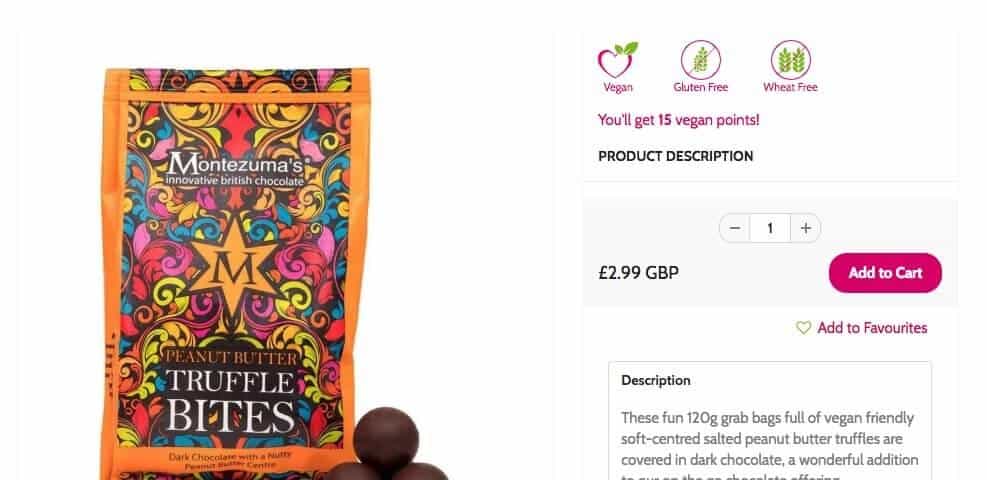Click the Gluten Free badge icon

tap(701, 60)
